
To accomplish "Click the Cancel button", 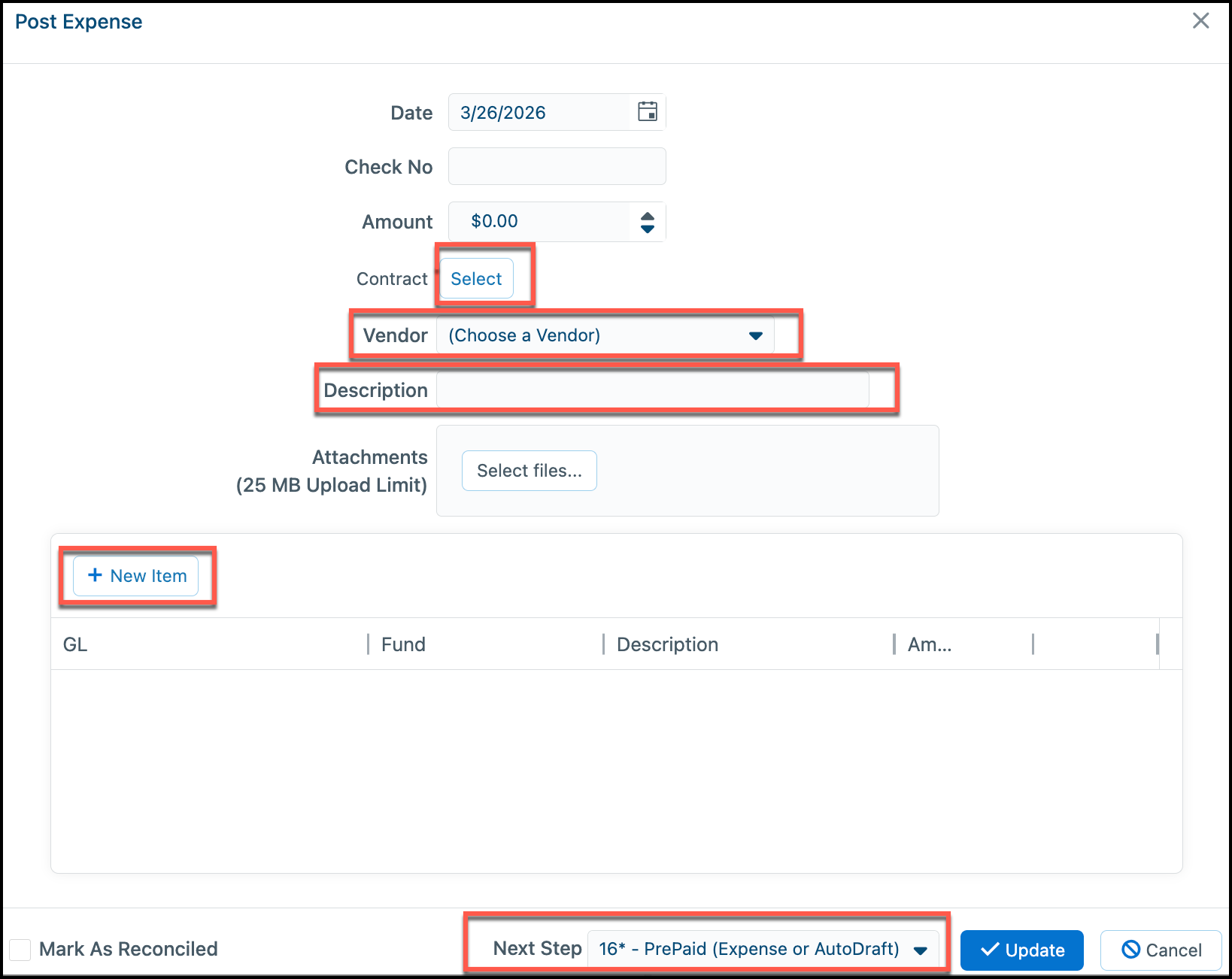I will click(x=1161, y=950).
